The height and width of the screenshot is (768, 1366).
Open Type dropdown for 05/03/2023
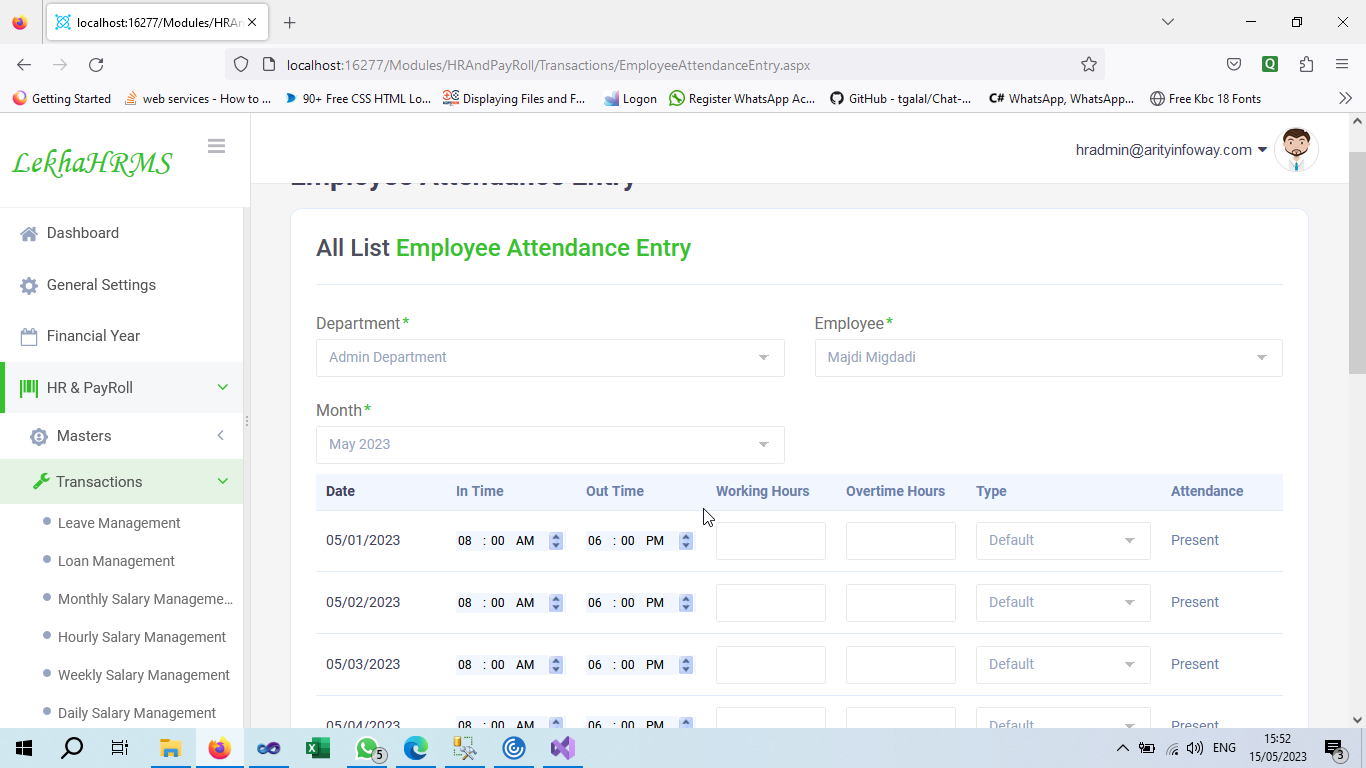tap(1063, 665)
